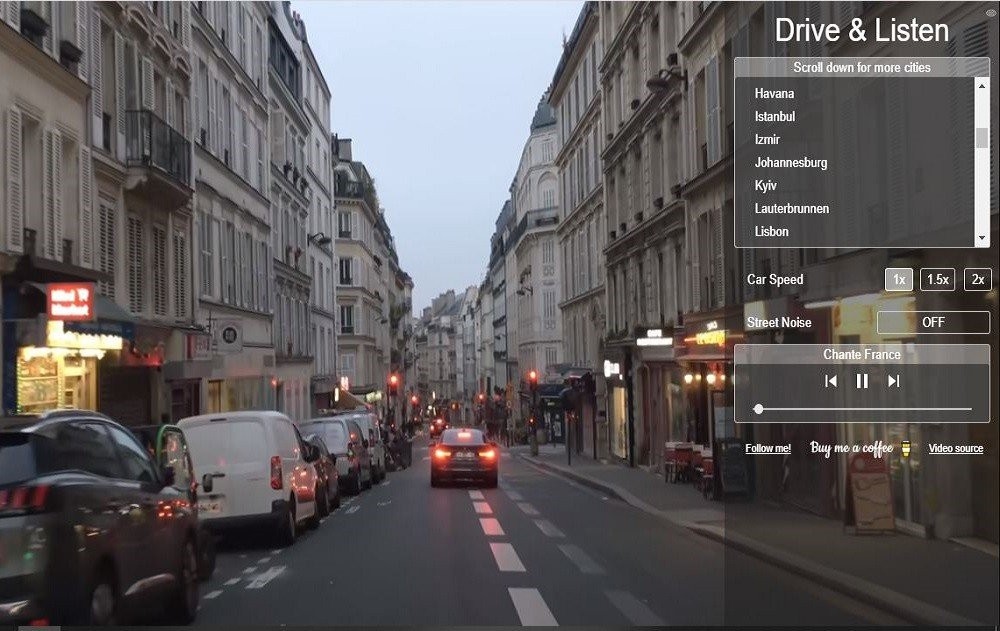Viewport: 1000px width, 631px height.
Task: Open the Follow me! link
Action: click(768, 449)
